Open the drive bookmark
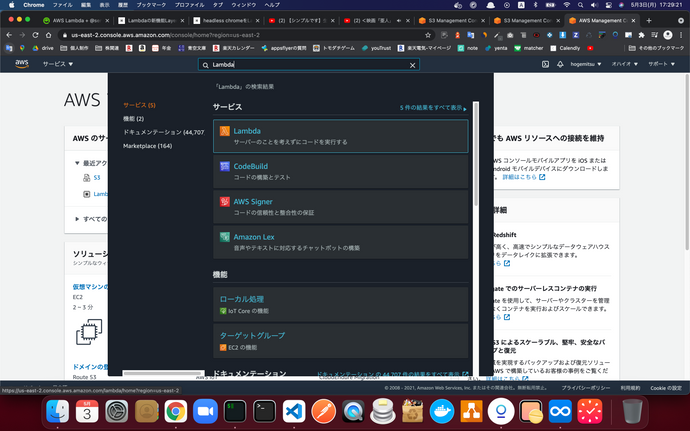 [43, 48]
